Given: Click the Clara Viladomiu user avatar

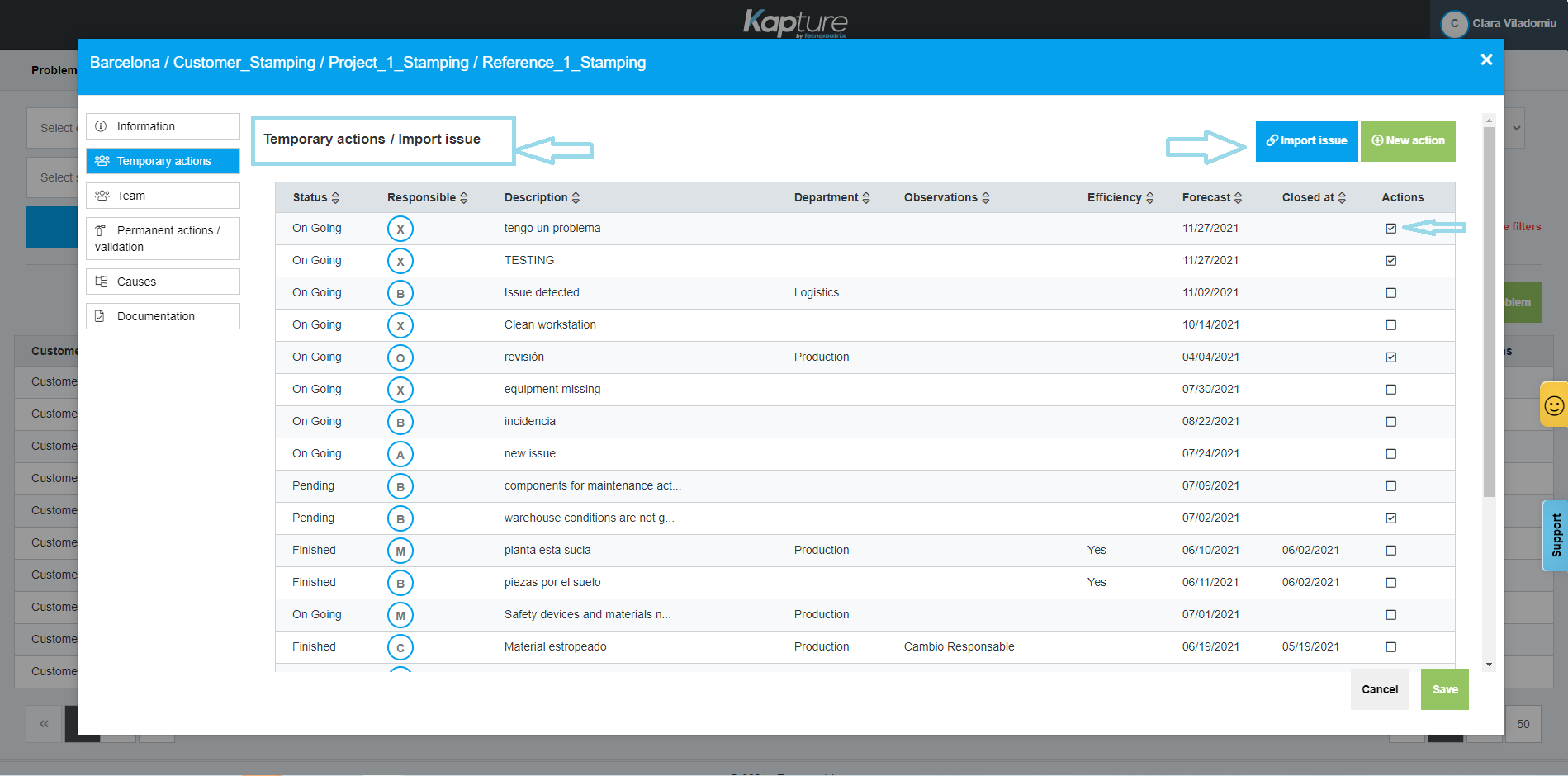Looking at the screenshot, I should coord(1454,24).
